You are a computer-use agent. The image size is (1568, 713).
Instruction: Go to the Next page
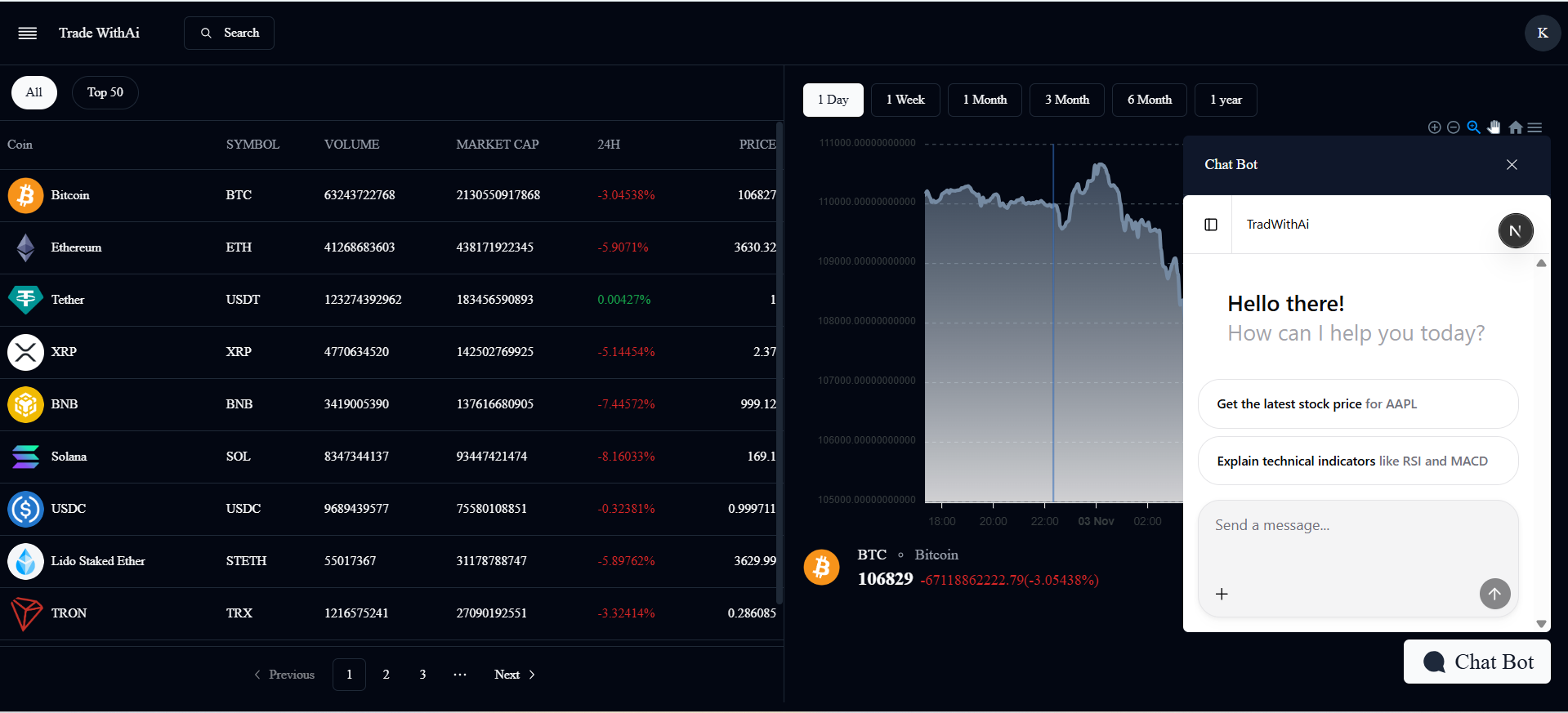pos(515,675)
